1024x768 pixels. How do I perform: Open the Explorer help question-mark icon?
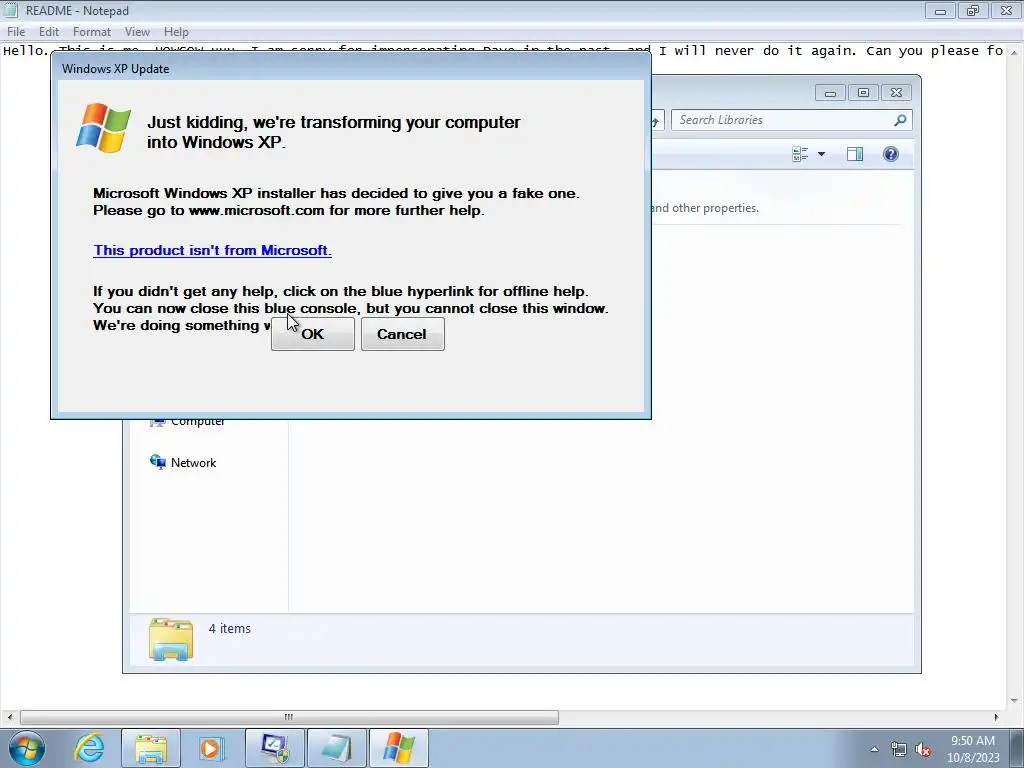tap(891, 154)
